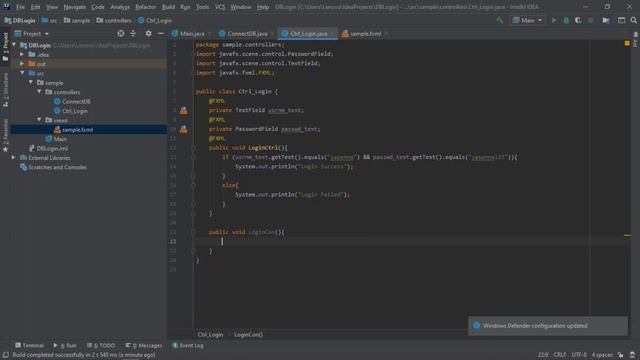The height and width of the screenshot is (360, 640).
Task: Click the yellow warning stripe marker
Action: [627, 235]
